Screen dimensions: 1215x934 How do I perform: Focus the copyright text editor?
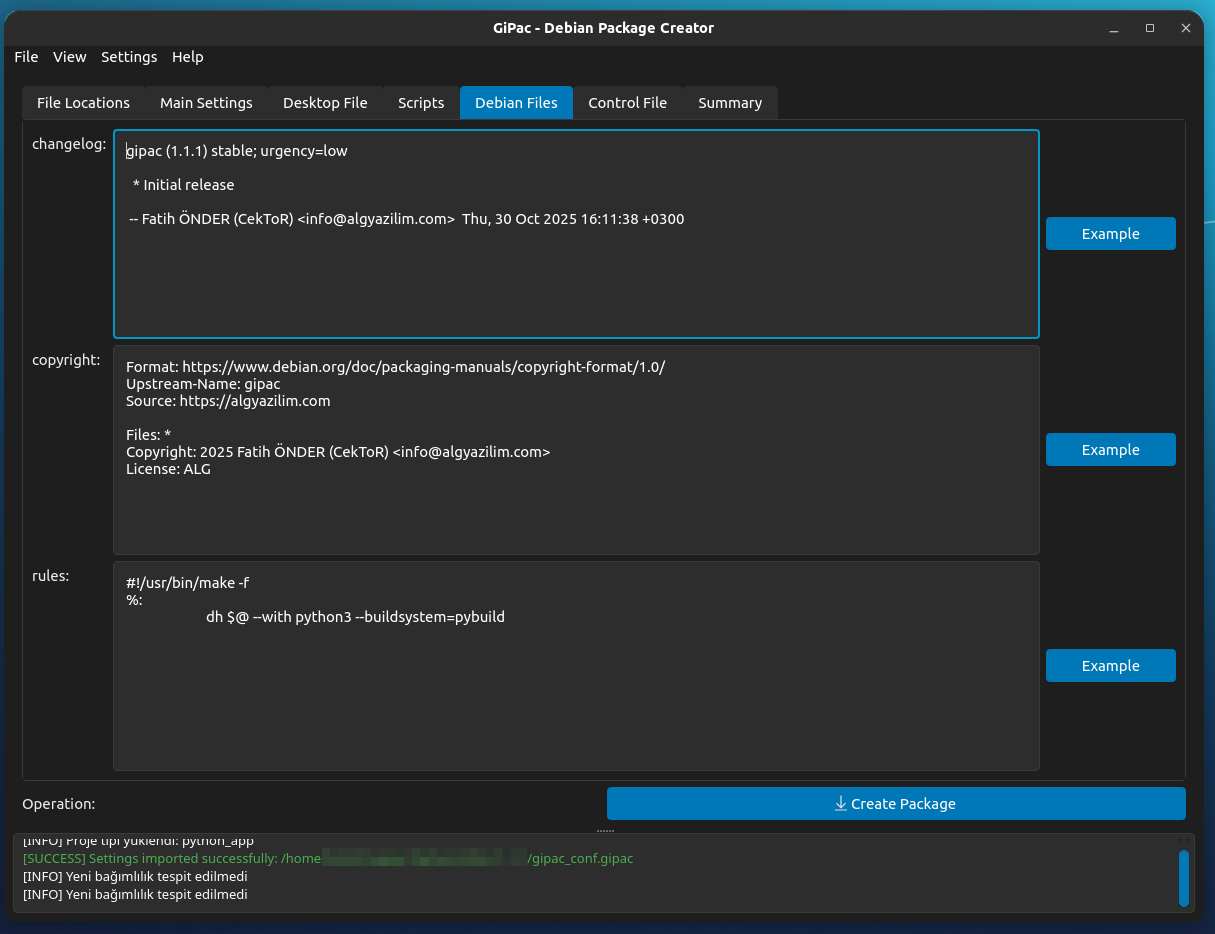[x=576, y=450]
